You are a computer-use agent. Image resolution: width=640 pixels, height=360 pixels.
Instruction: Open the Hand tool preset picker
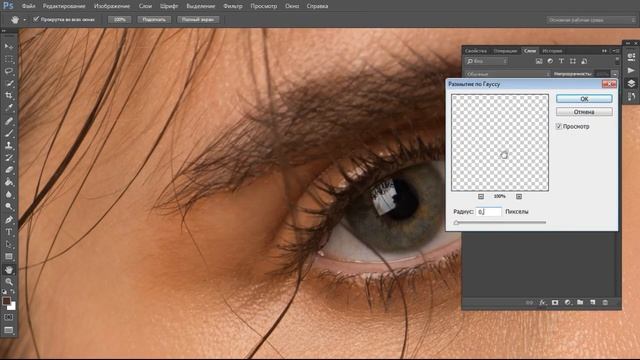pos(24,20)
